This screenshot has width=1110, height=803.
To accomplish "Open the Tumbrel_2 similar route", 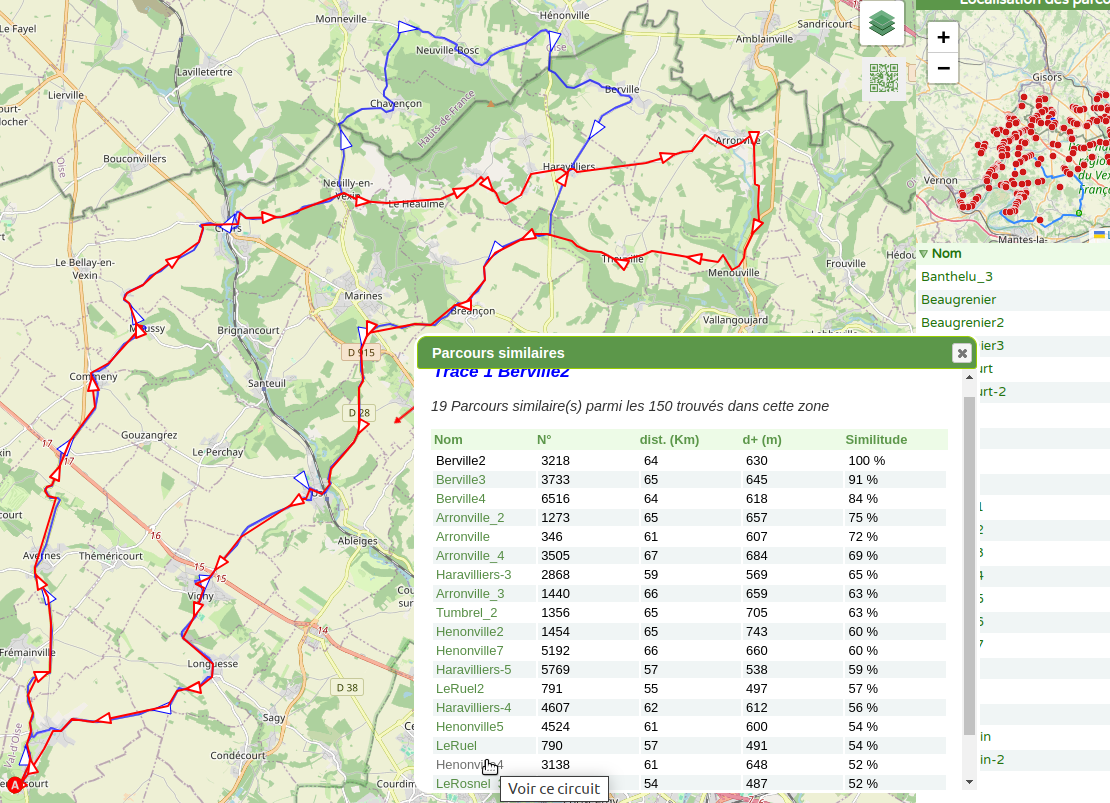I will coord(466,613).
